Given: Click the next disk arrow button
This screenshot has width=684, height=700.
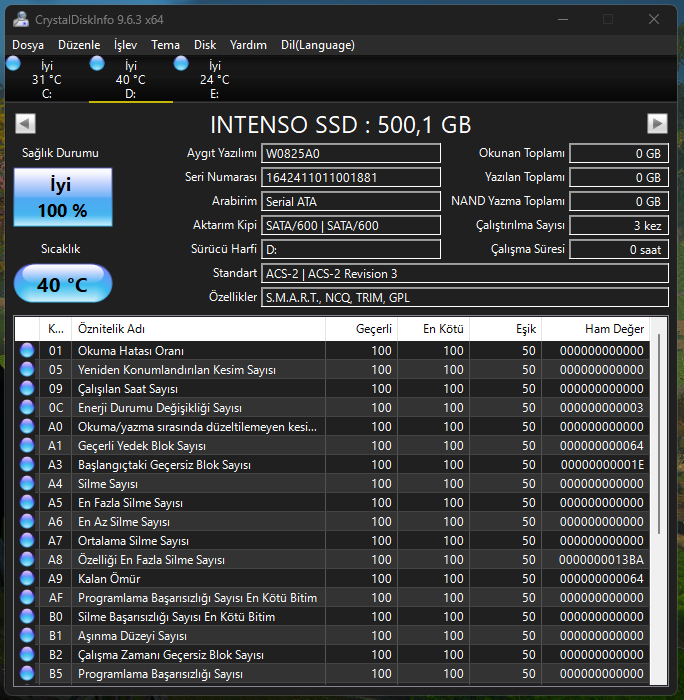Looking at the screenshot, I should point(657,124).
